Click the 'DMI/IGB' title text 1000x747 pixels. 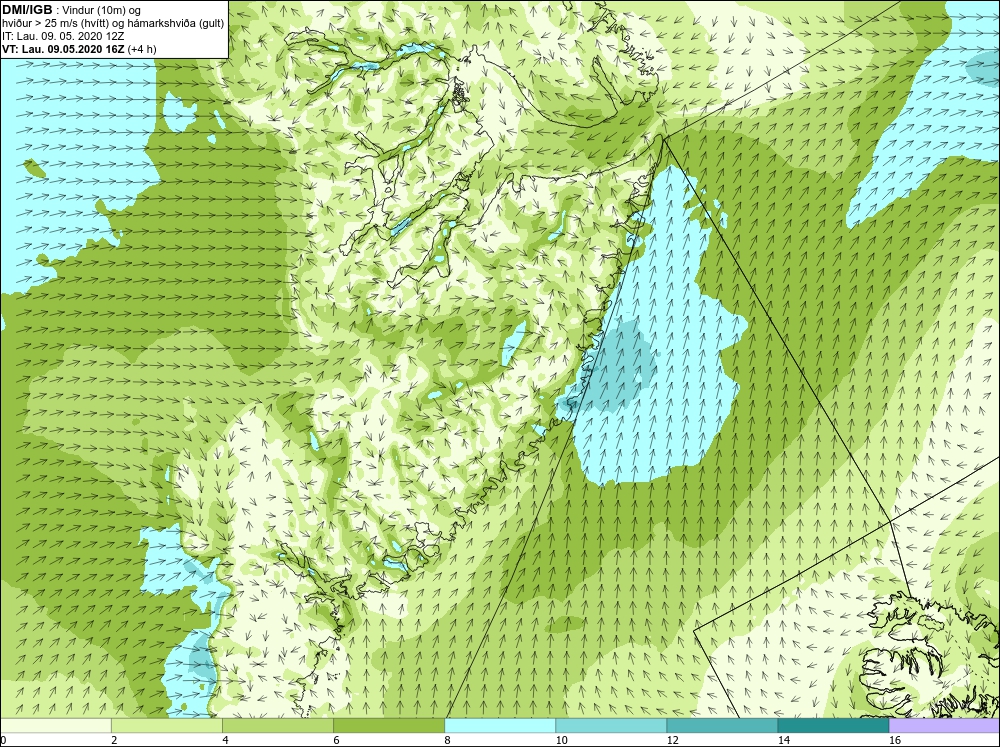coord(27,10)
